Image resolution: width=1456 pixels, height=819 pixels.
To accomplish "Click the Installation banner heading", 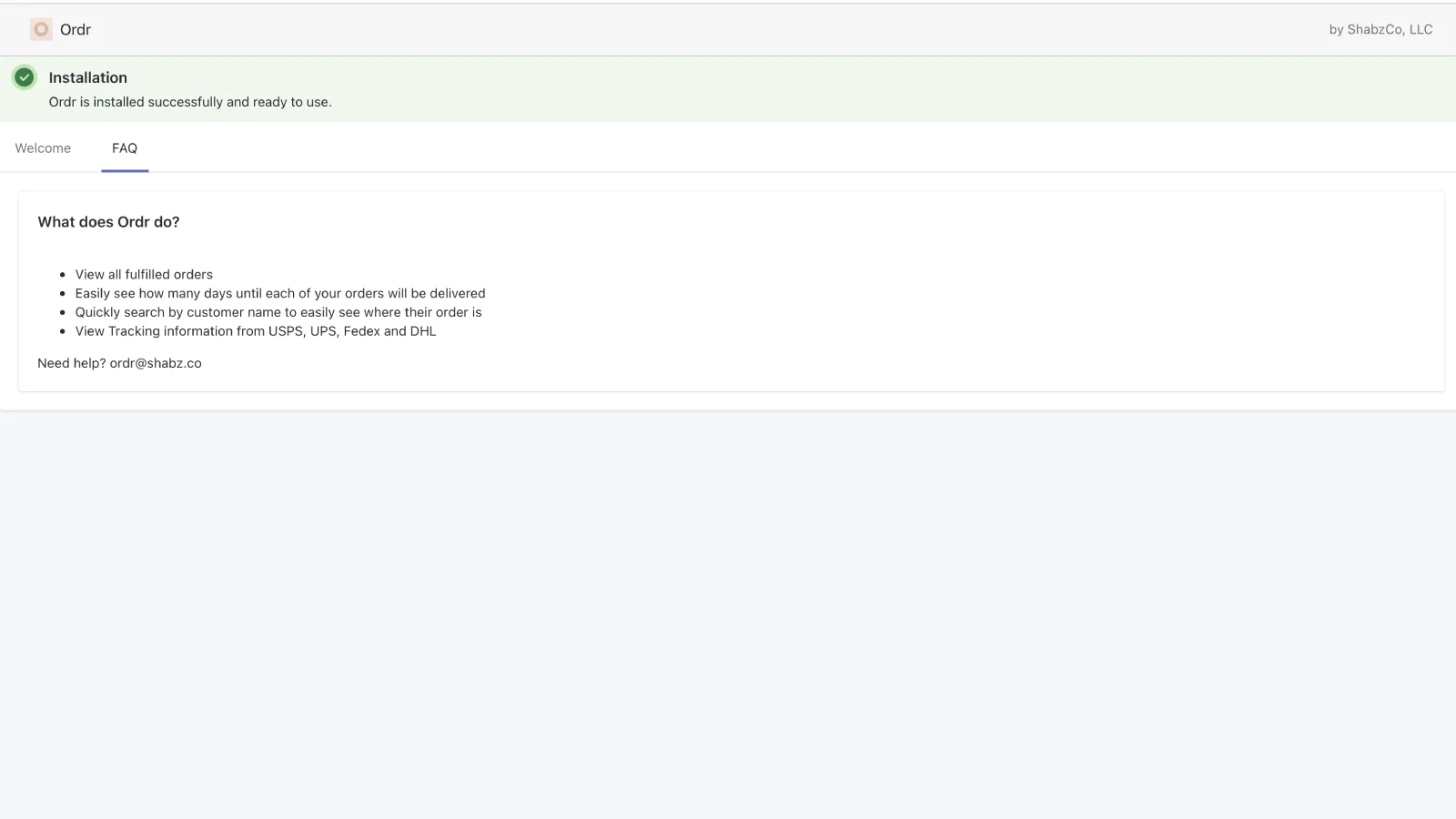I will pos(88,77).
